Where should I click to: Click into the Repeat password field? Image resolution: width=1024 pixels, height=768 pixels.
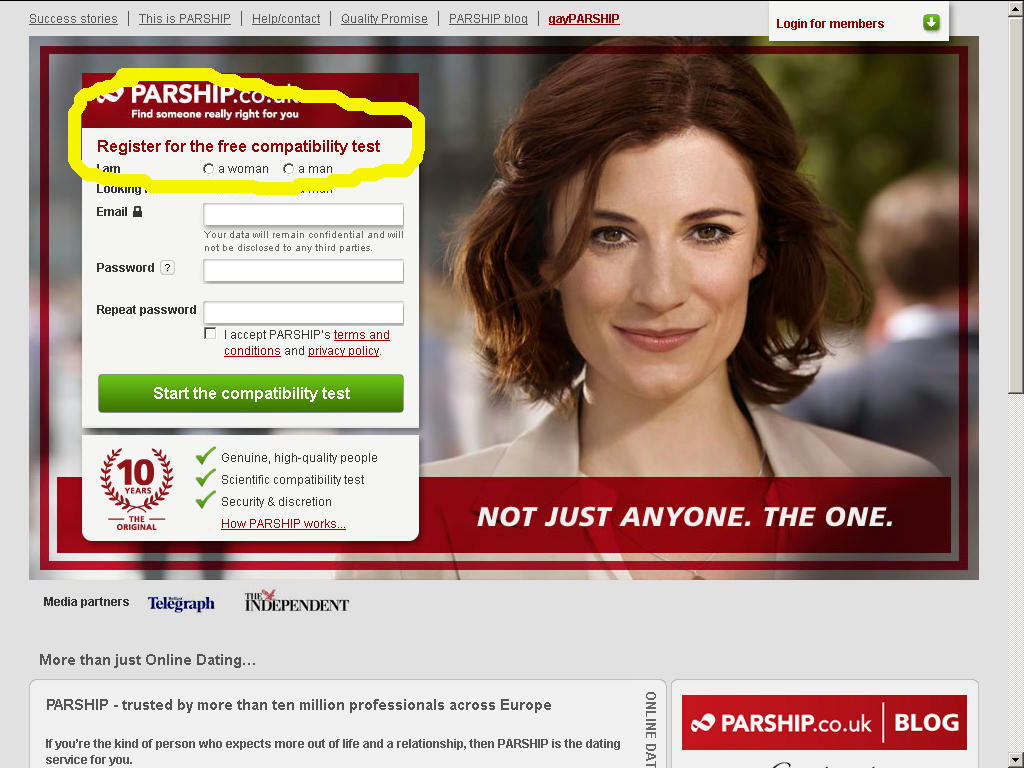pyautogui.click(x=303, y=312)
